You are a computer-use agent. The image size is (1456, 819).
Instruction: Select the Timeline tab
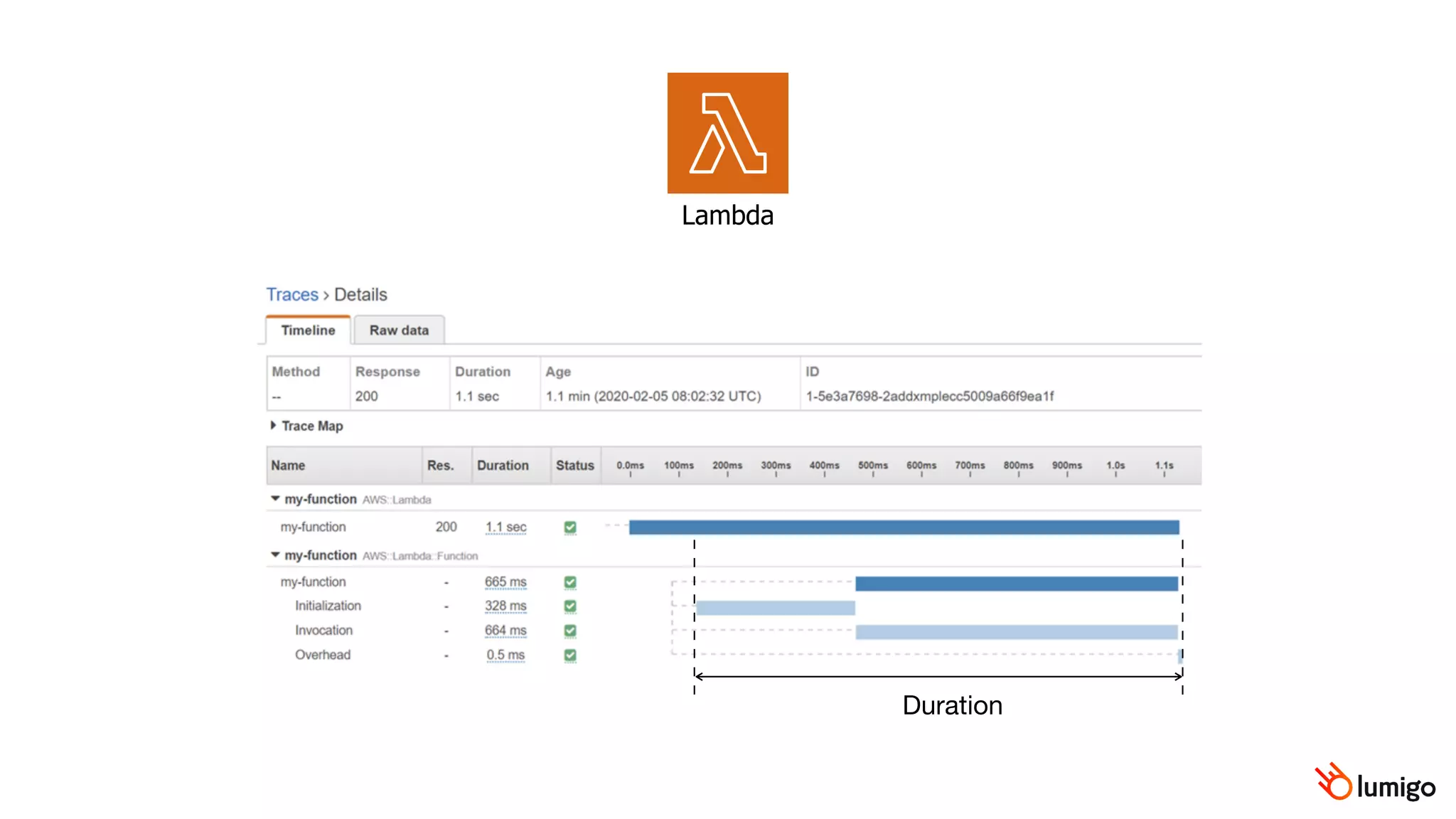[308, 331]
